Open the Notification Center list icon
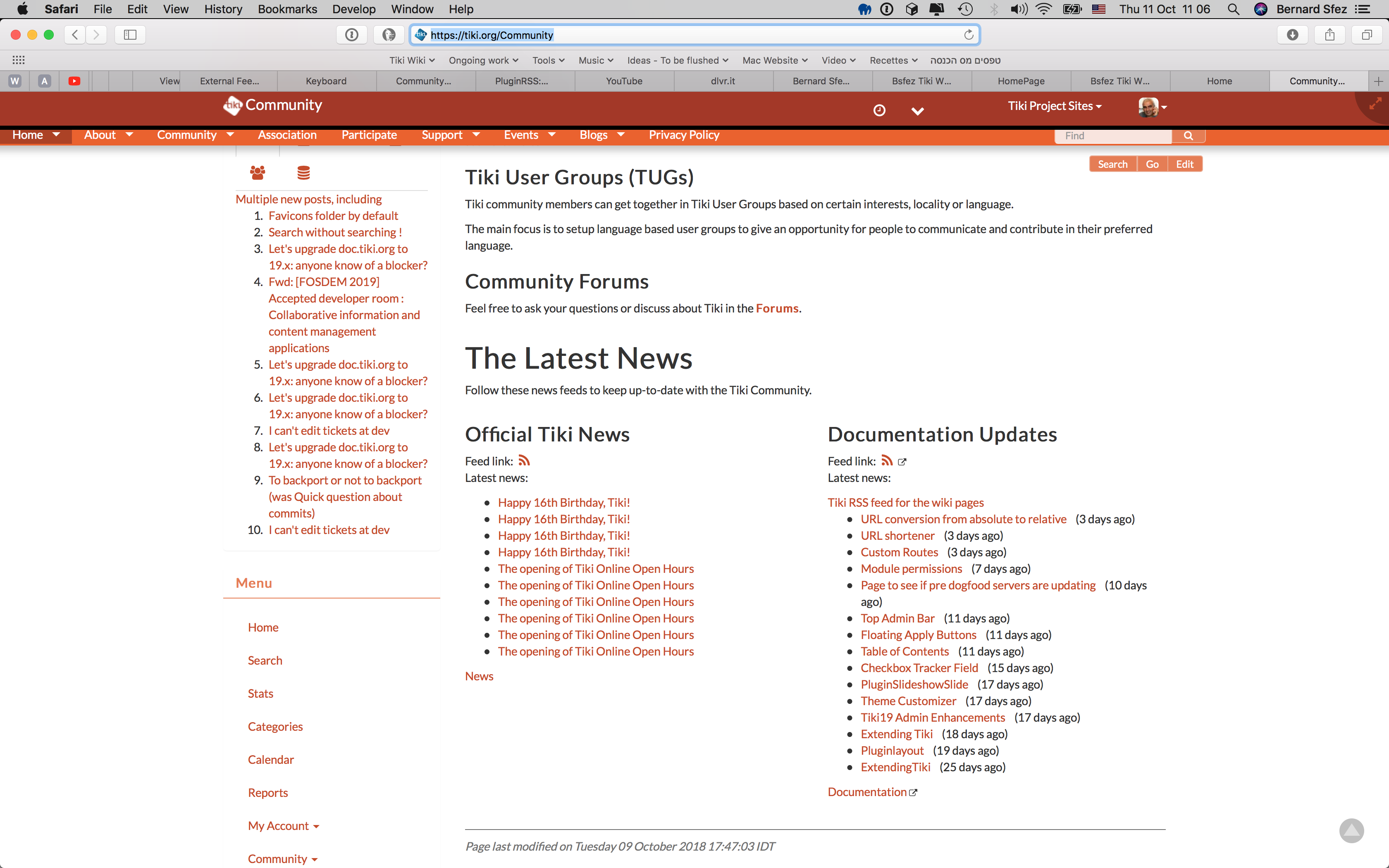The height and width of the screenshot is (868, 1389). click(1363, 9)
